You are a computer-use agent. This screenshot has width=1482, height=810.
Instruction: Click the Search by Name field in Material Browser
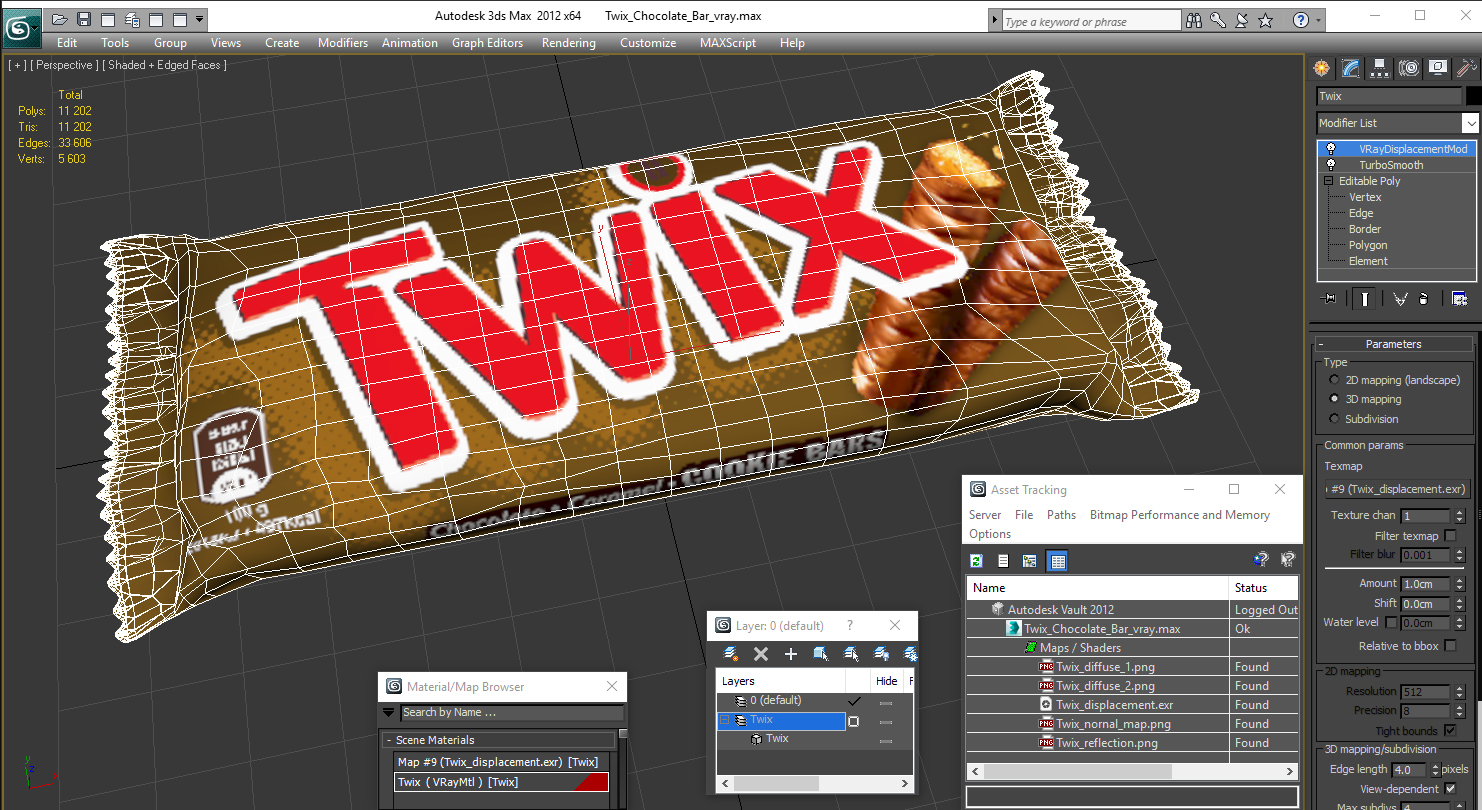[512, 713]
